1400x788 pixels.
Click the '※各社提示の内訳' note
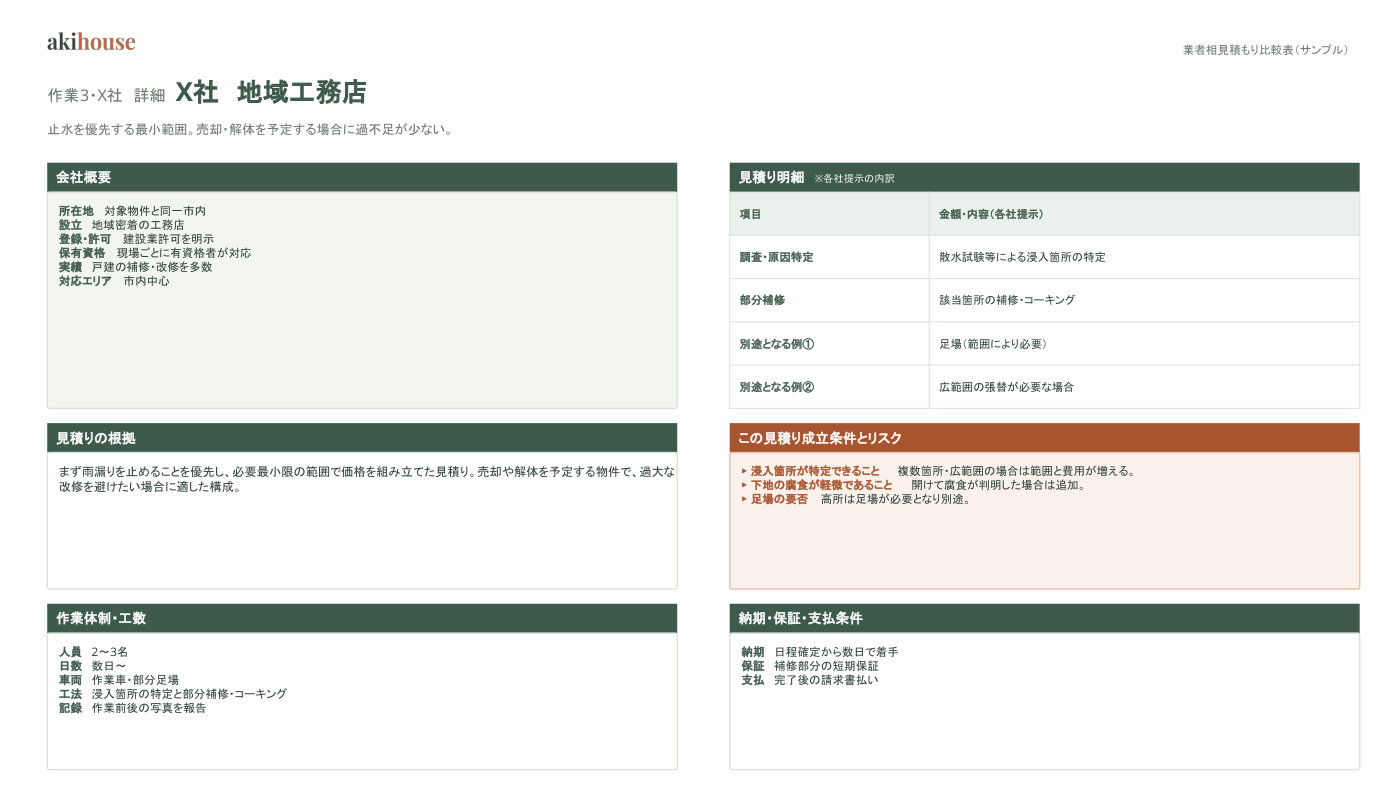click(855, 178)
